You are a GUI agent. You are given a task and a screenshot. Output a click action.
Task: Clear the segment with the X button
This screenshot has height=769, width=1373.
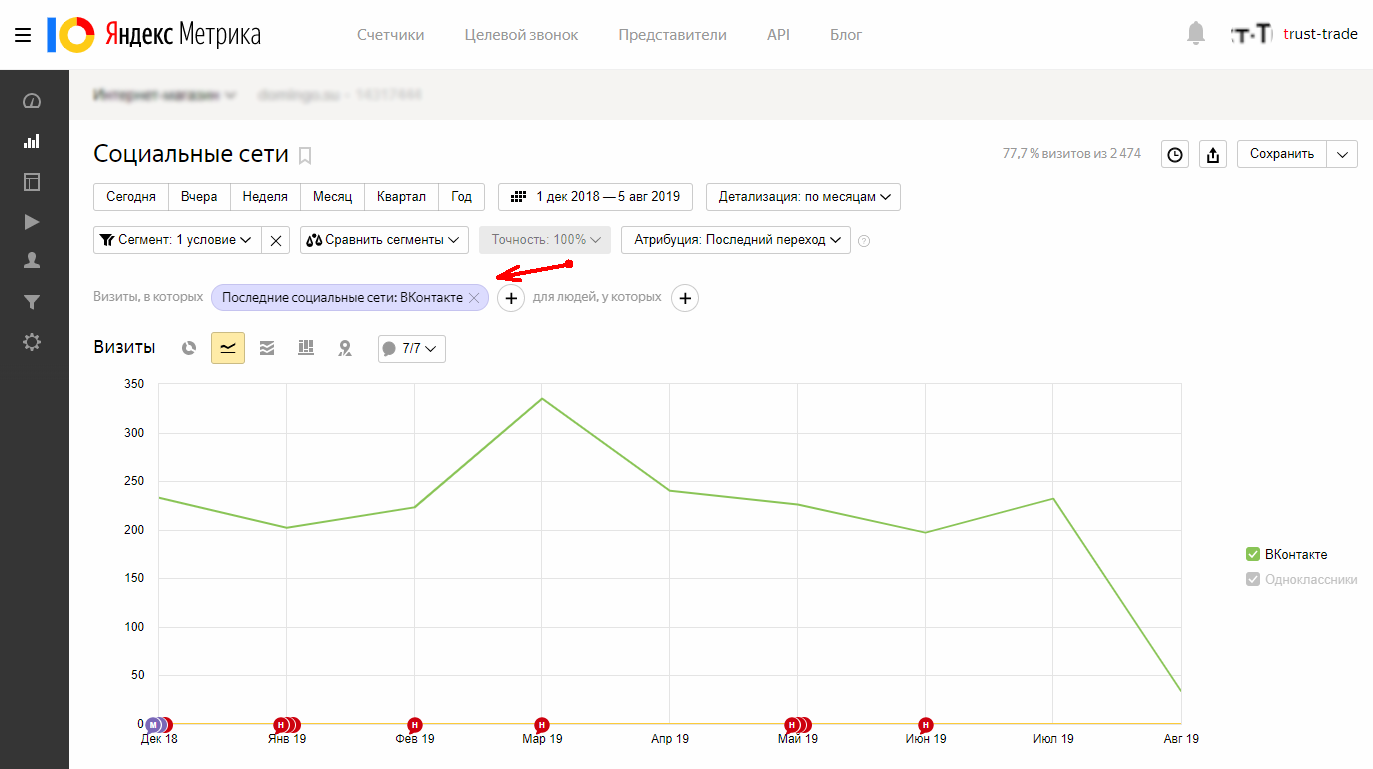pos(276,240)
